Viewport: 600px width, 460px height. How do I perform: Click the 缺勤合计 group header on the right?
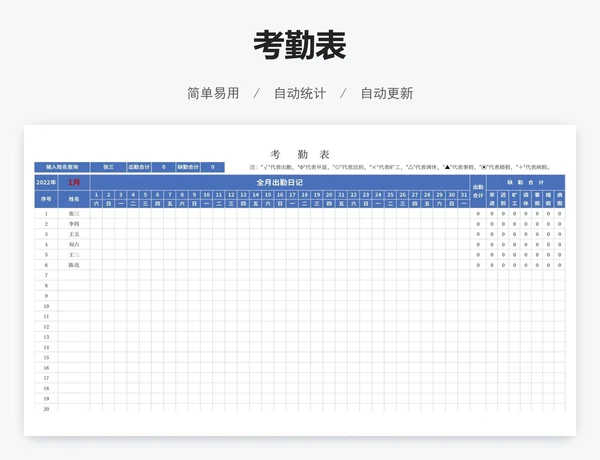[526, 183]
